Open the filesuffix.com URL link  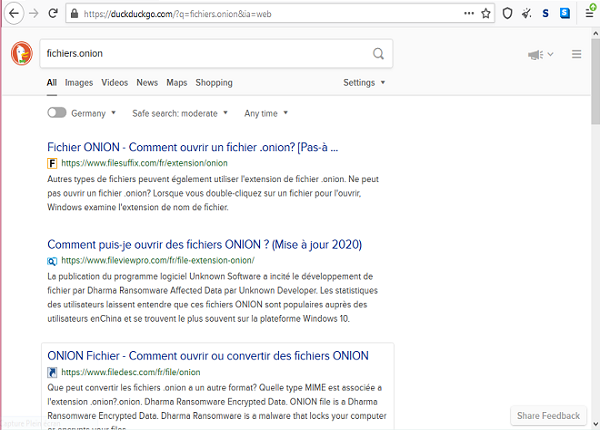click(144, 163)
